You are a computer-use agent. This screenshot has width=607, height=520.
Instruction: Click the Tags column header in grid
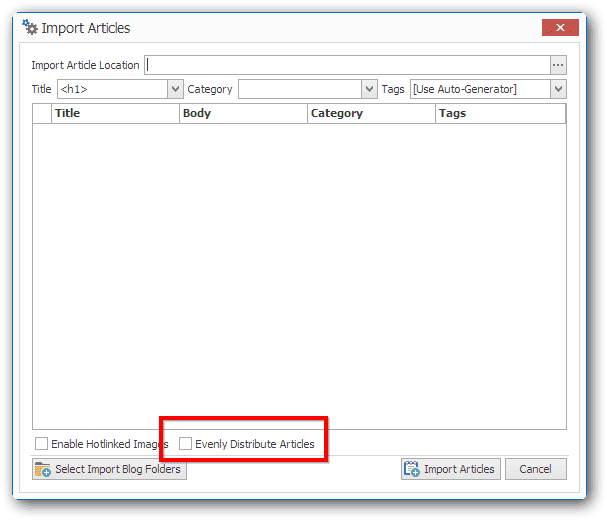point(501,113)
